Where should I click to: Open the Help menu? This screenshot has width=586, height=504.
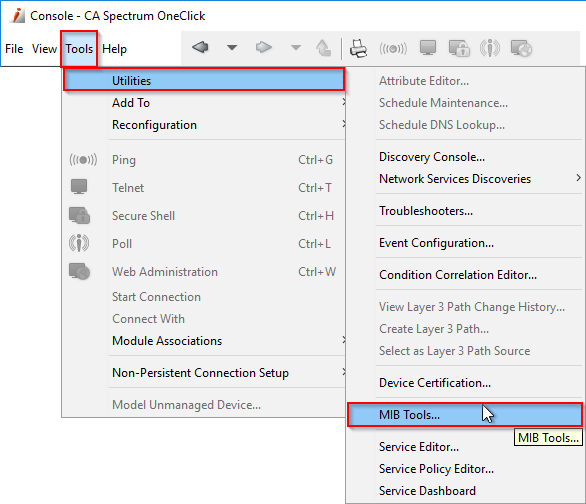[114, 49]
